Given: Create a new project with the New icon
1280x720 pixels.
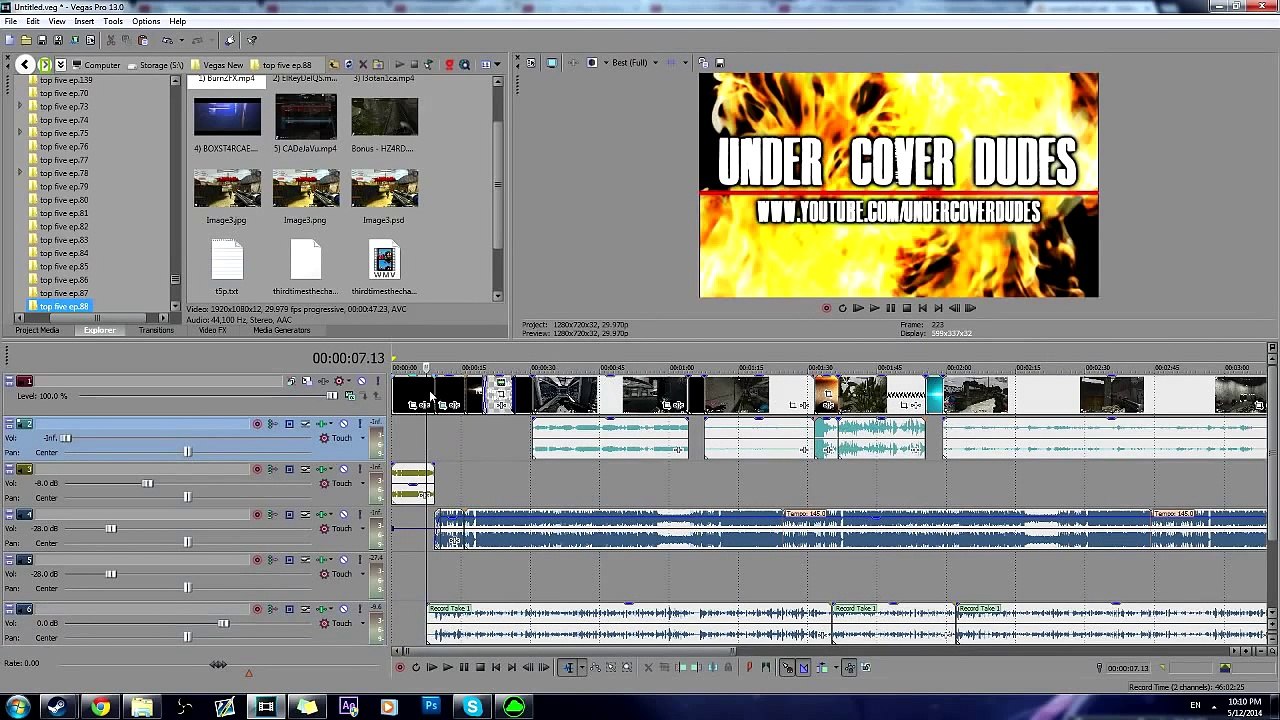Looking at the screenshot, I should point(9,40).
